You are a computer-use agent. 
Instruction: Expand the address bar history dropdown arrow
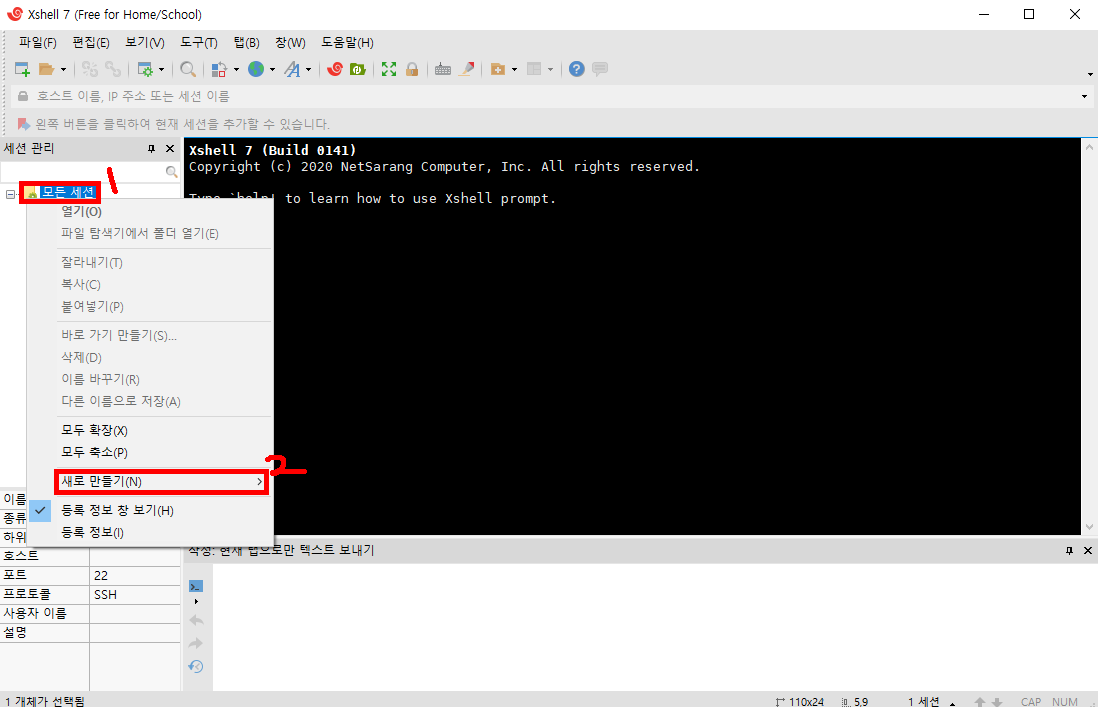[1084, 97]
